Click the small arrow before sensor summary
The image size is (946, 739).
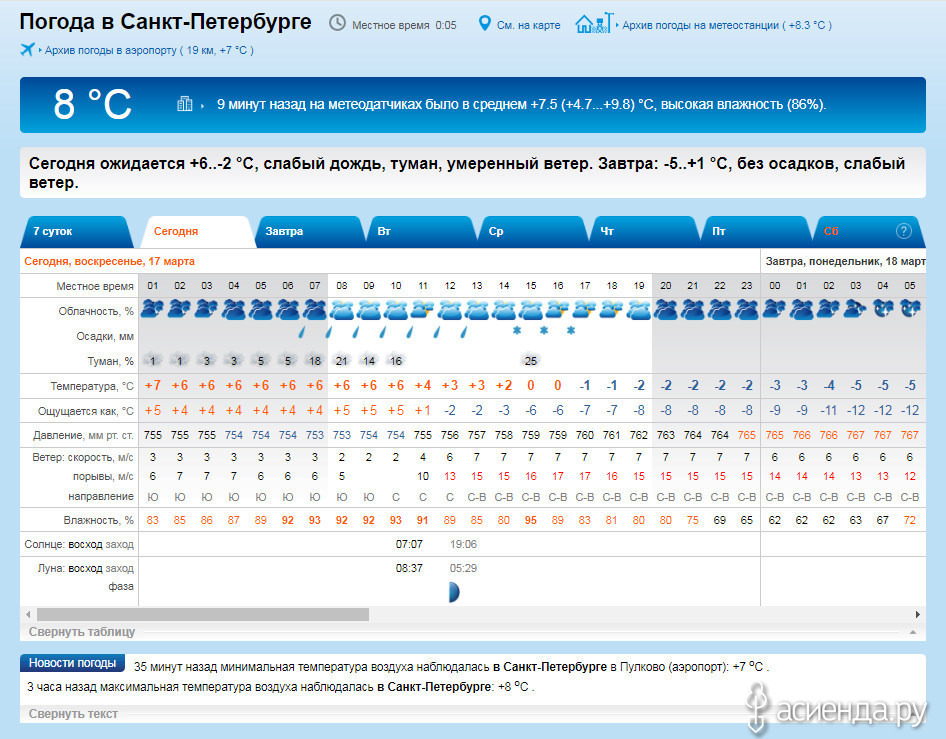pos(202,106)
